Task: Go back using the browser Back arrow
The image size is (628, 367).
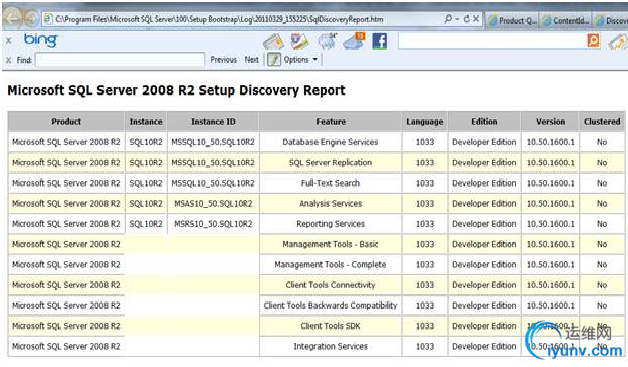Action: click(12, 18)
